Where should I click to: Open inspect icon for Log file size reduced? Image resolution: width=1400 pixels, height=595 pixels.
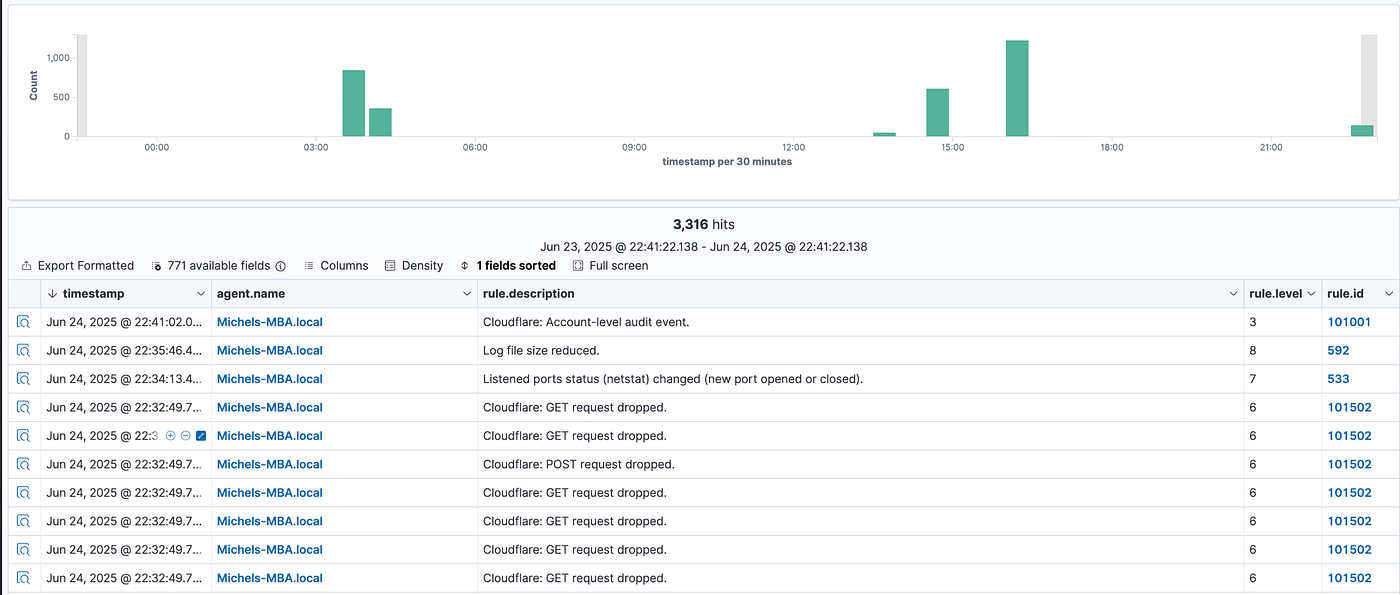coord(23,351)
